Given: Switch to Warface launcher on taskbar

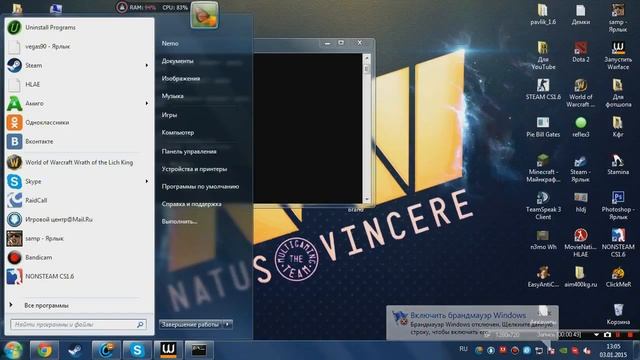Looking at the screenshot, I should pos(168,350).
